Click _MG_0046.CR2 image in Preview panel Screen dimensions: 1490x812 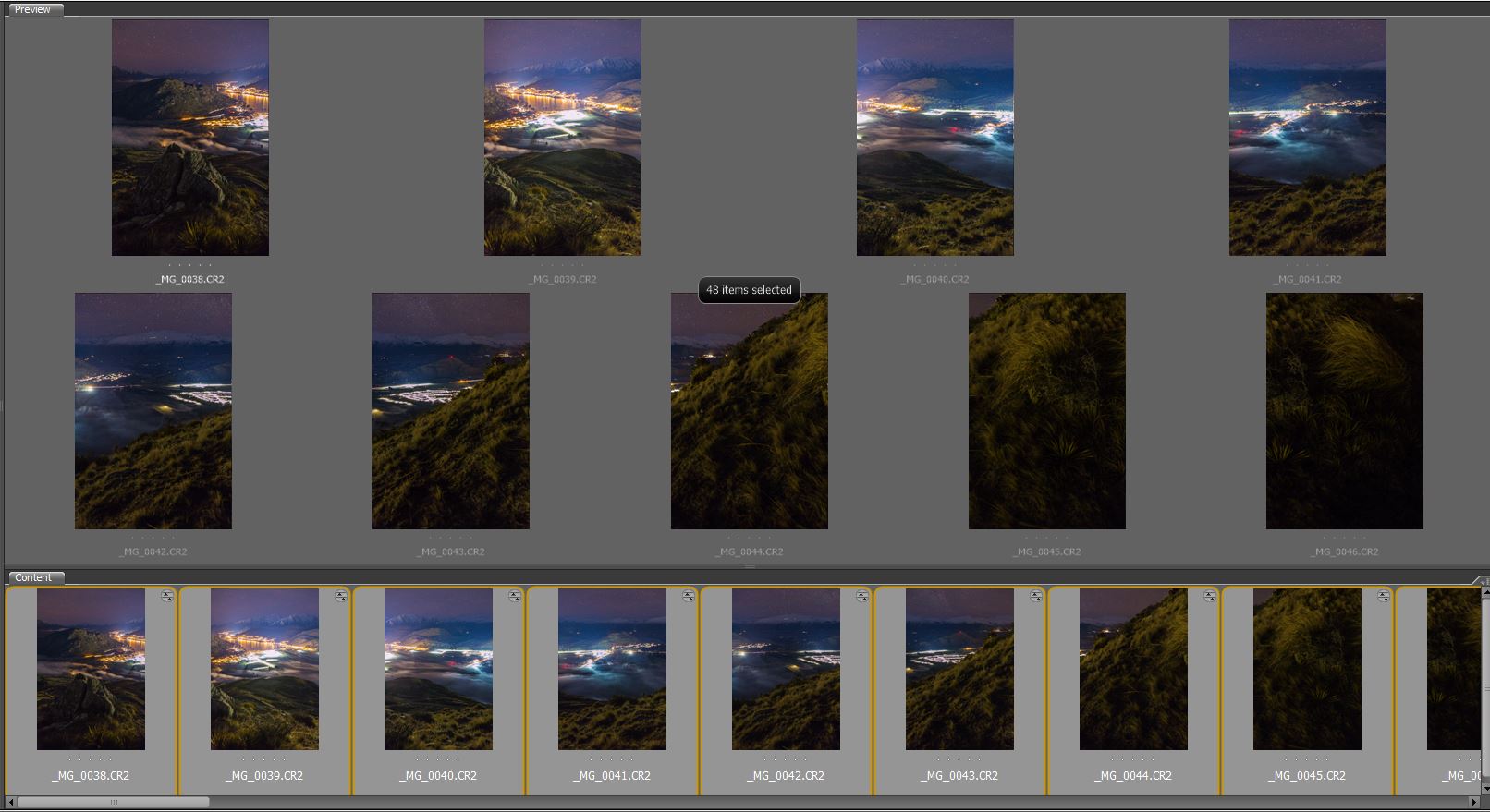tap(1344, 411)
